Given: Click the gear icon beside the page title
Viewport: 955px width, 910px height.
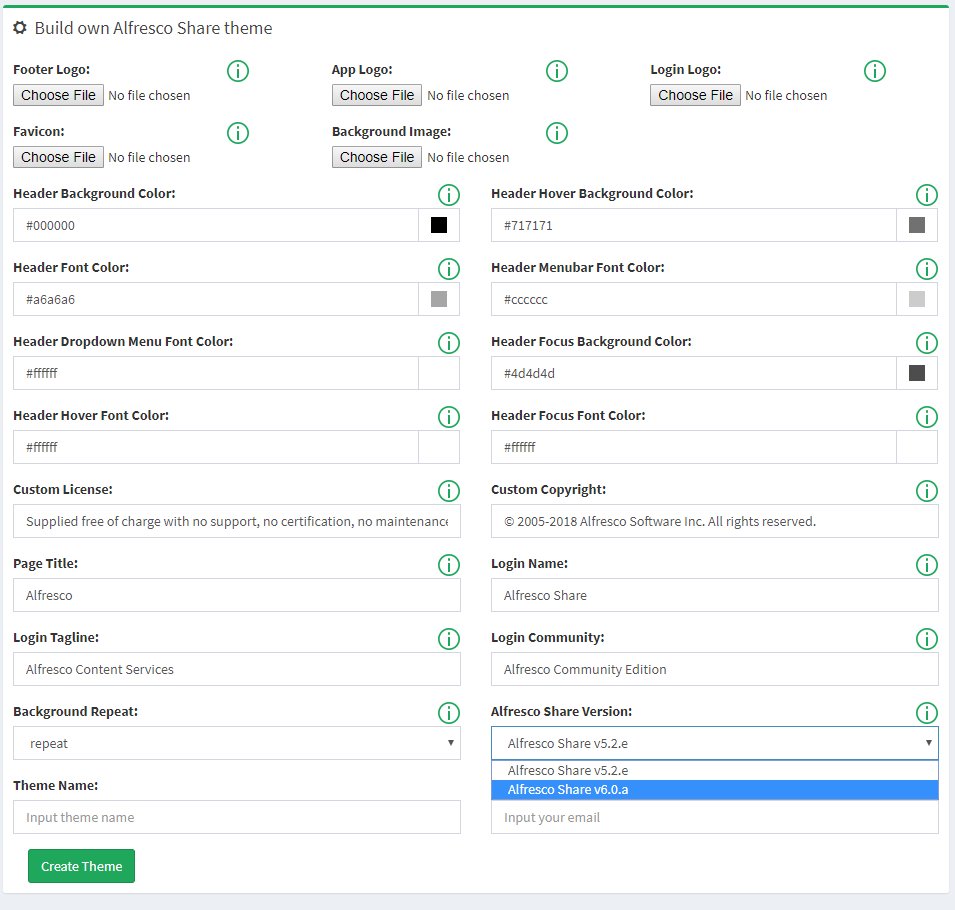Looking at the screenshot, I should pos(20,28).
